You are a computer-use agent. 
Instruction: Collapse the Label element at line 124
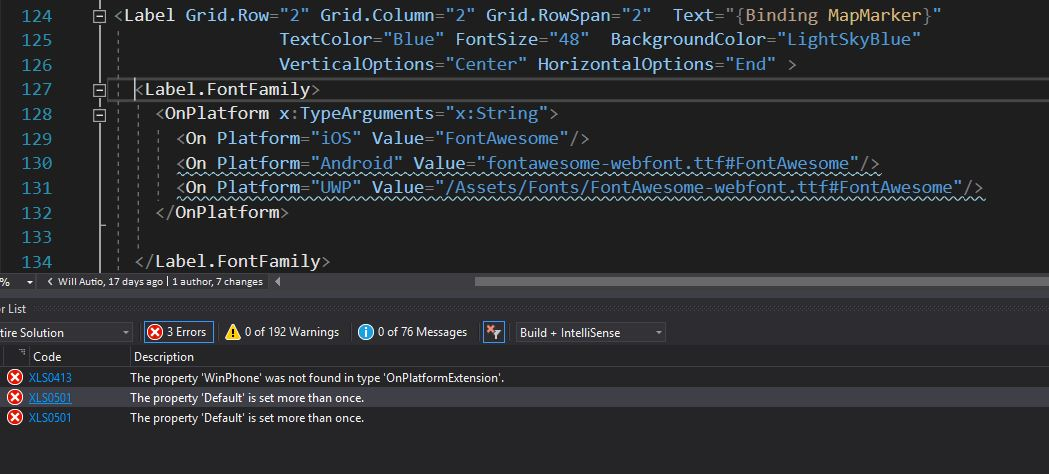(99, 15)
